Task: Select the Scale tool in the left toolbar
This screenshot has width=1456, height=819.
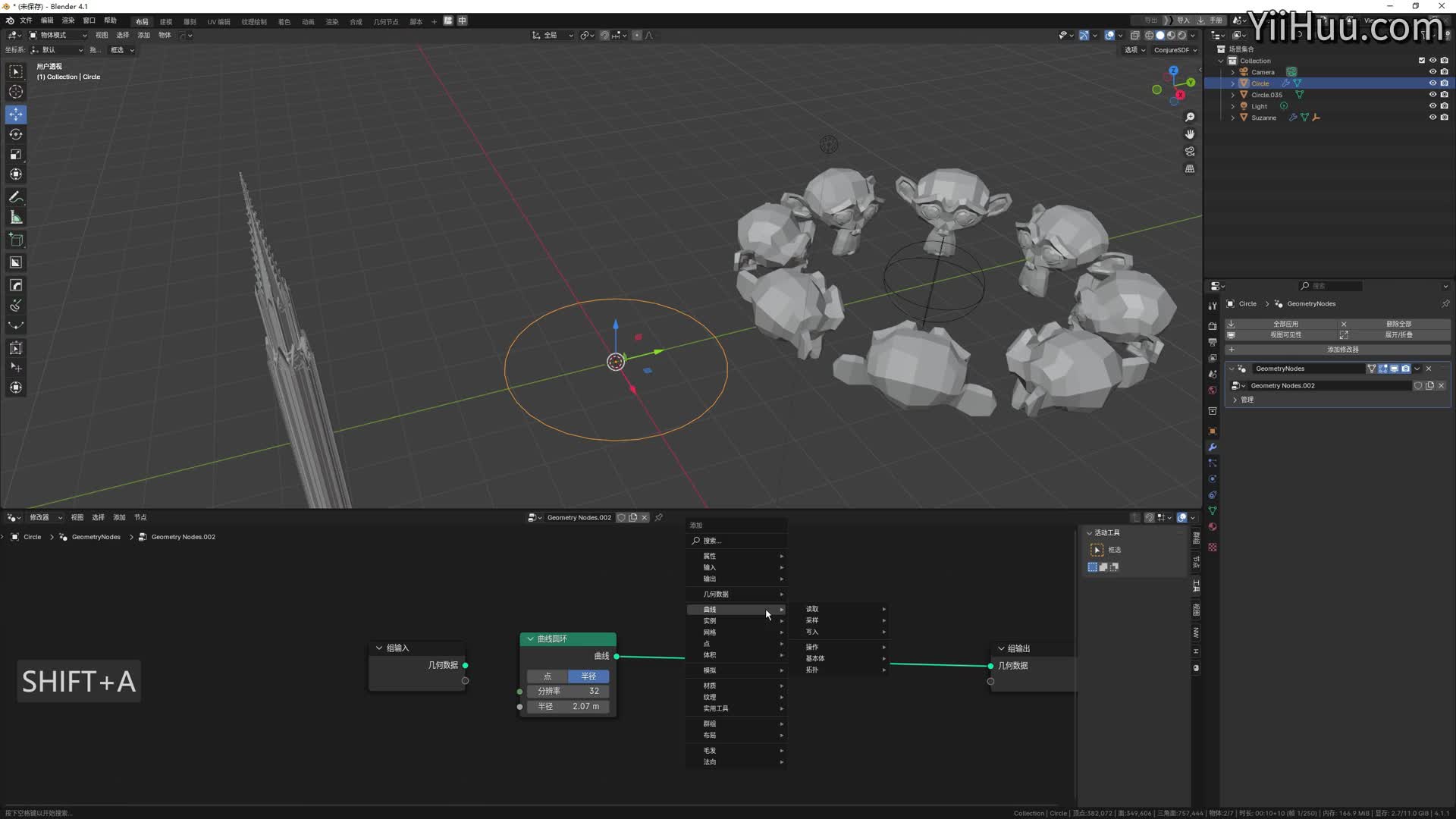Action: pyautogui.click(x=16, y=155)
